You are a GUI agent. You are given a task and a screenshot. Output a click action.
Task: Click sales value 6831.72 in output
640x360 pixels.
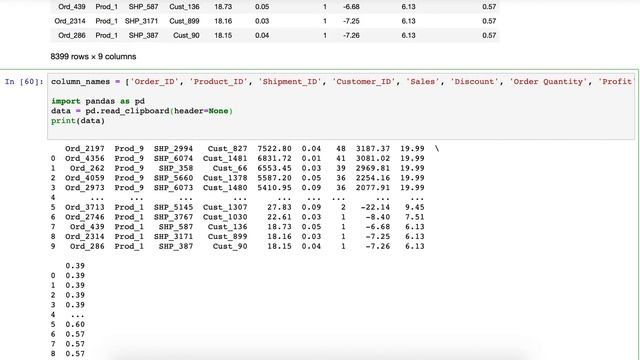(x=274, y=158)
